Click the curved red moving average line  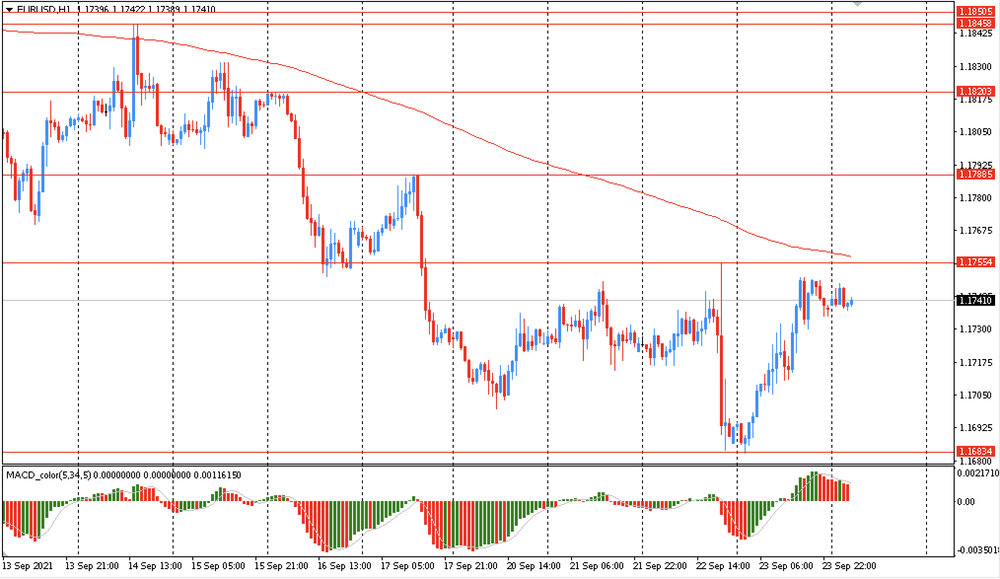[426, 112]
